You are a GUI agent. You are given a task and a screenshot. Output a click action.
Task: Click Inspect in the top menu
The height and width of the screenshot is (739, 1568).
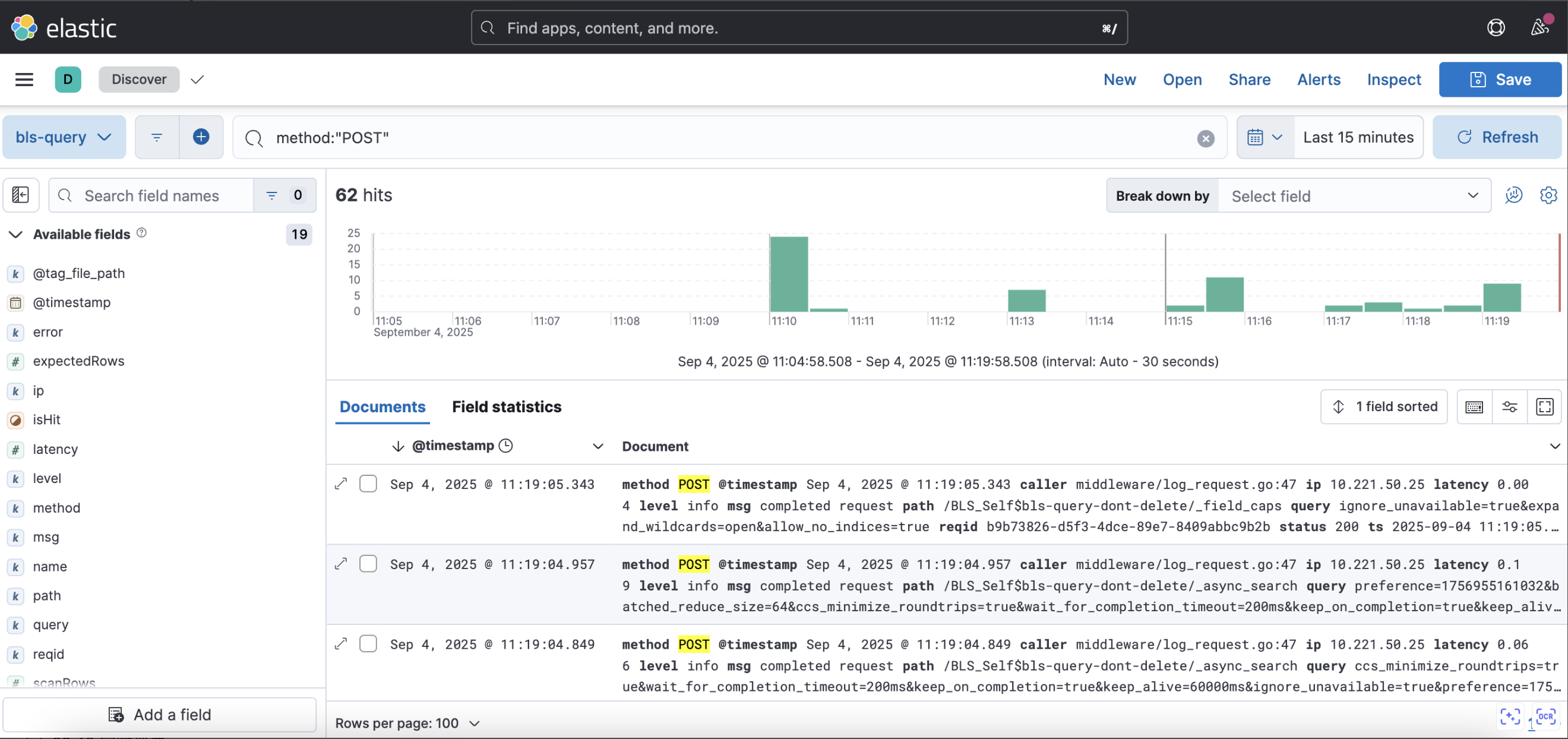(x=1393, y=79)
